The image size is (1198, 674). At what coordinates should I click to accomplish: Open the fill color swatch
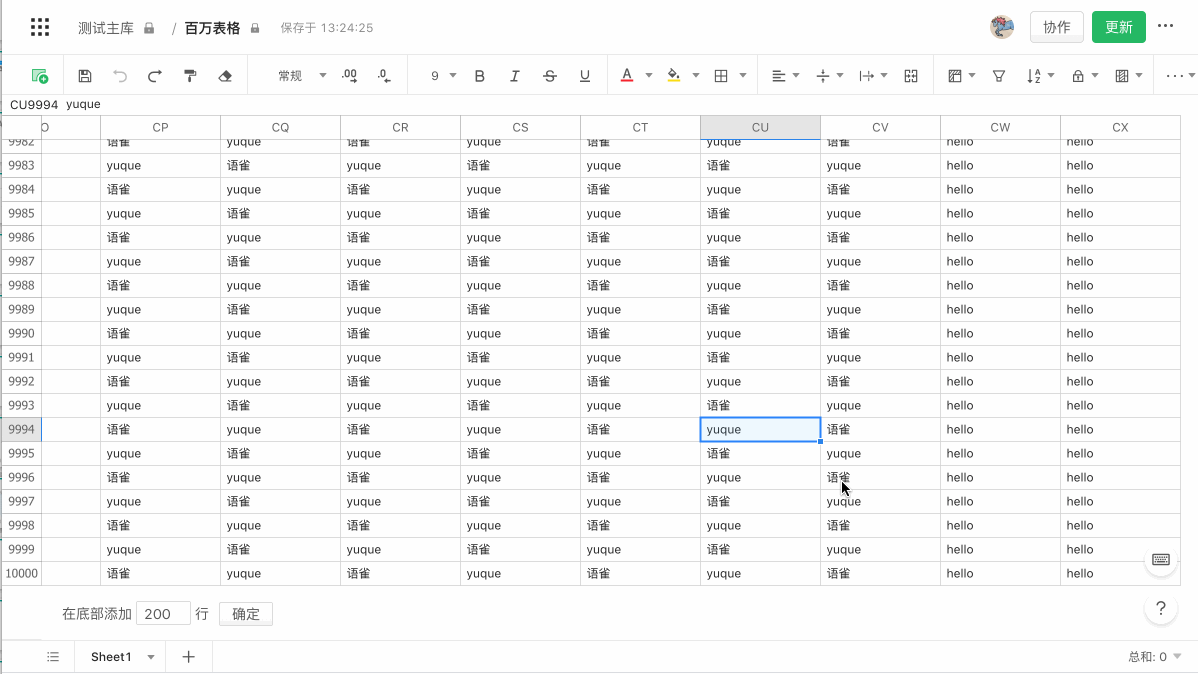pyautogui.click(x=672, y=75)
